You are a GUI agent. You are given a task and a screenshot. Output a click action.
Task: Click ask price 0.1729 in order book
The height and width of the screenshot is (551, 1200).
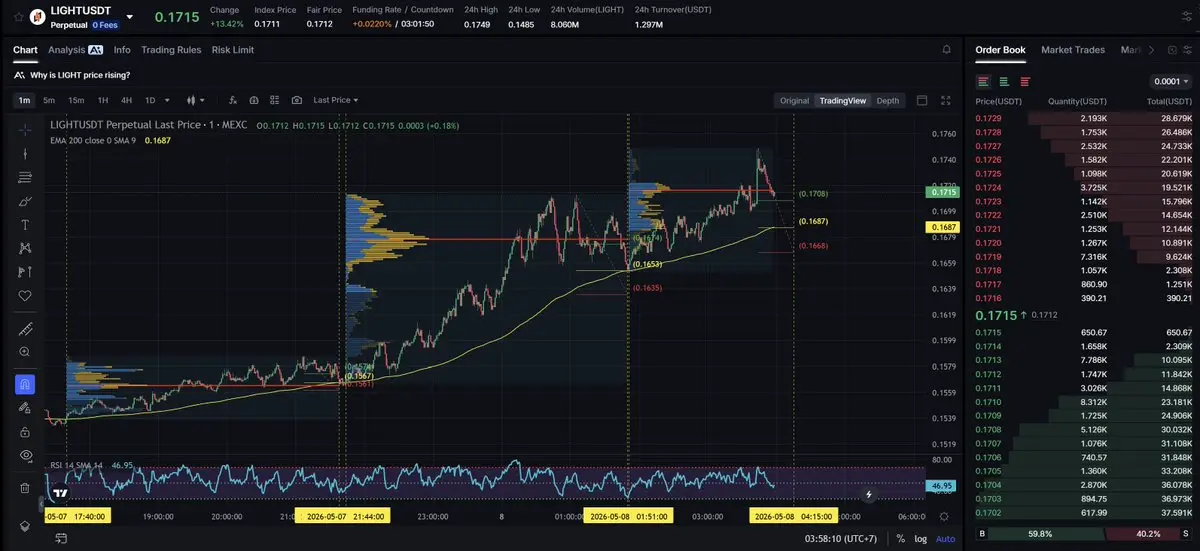coord(988,118)
